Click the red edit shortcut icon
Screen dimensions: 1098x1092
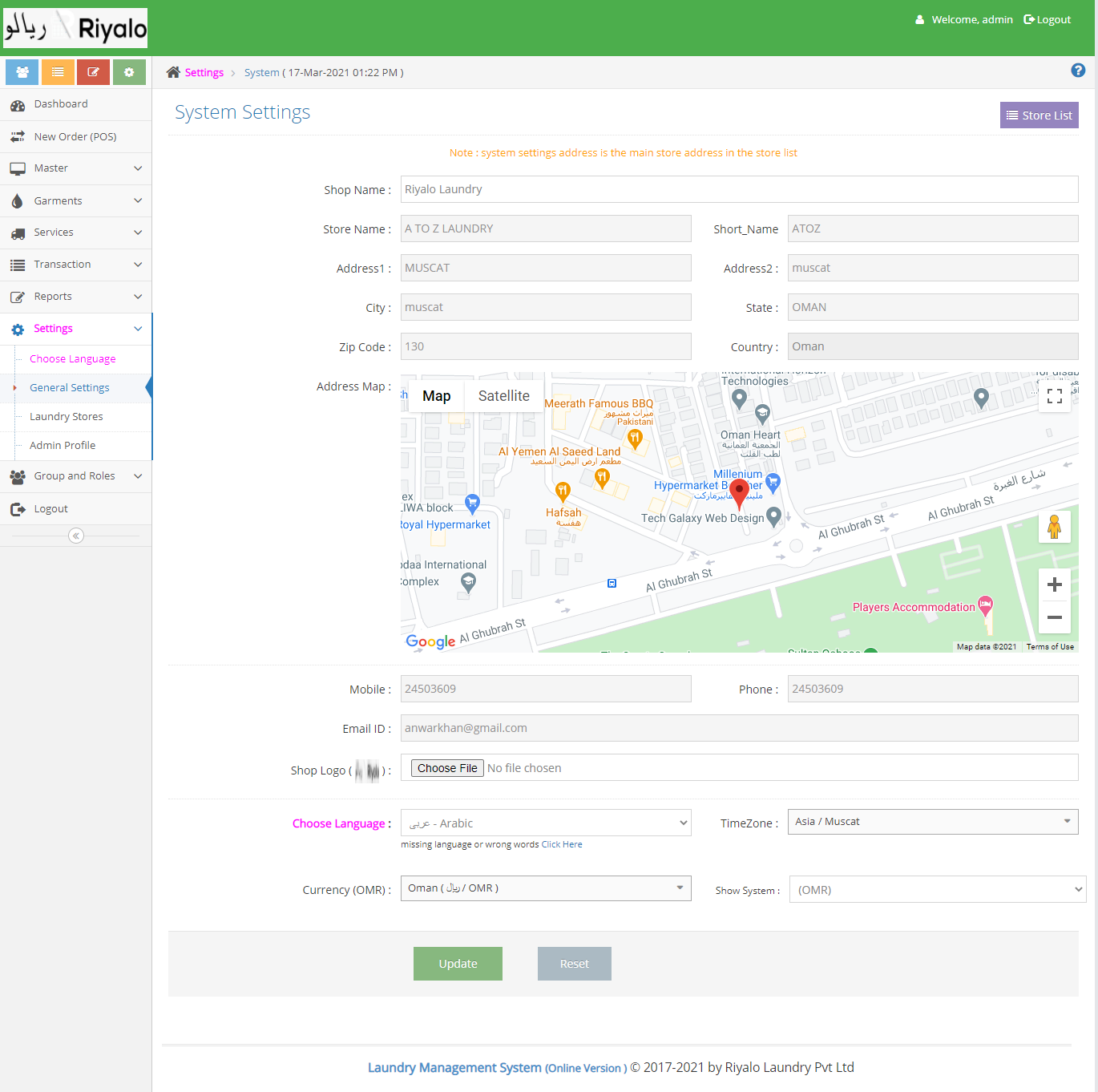(x=93, y=72)
